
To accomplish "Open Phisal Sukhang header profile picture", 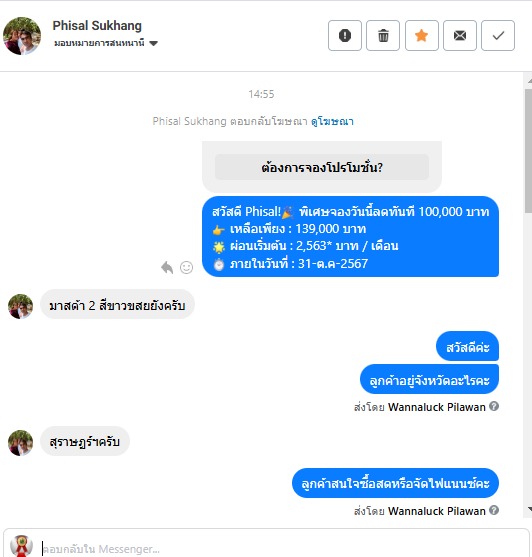I will click(22, 36).
